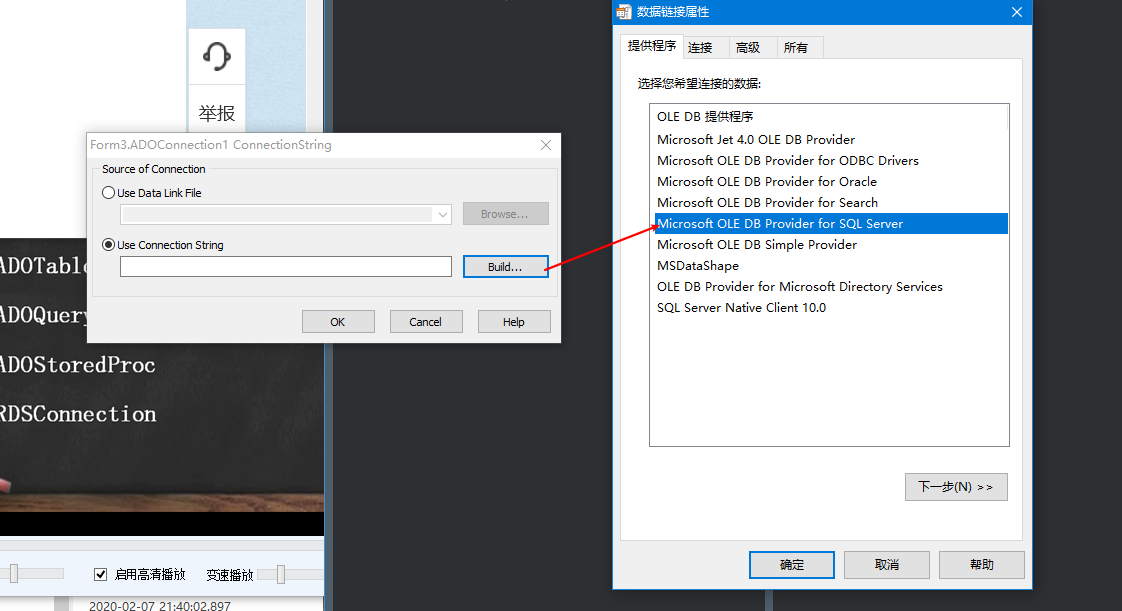This screenshot has width=1122, height=611.
Task: Click the 举报 report label
Action: click(216, 113)
